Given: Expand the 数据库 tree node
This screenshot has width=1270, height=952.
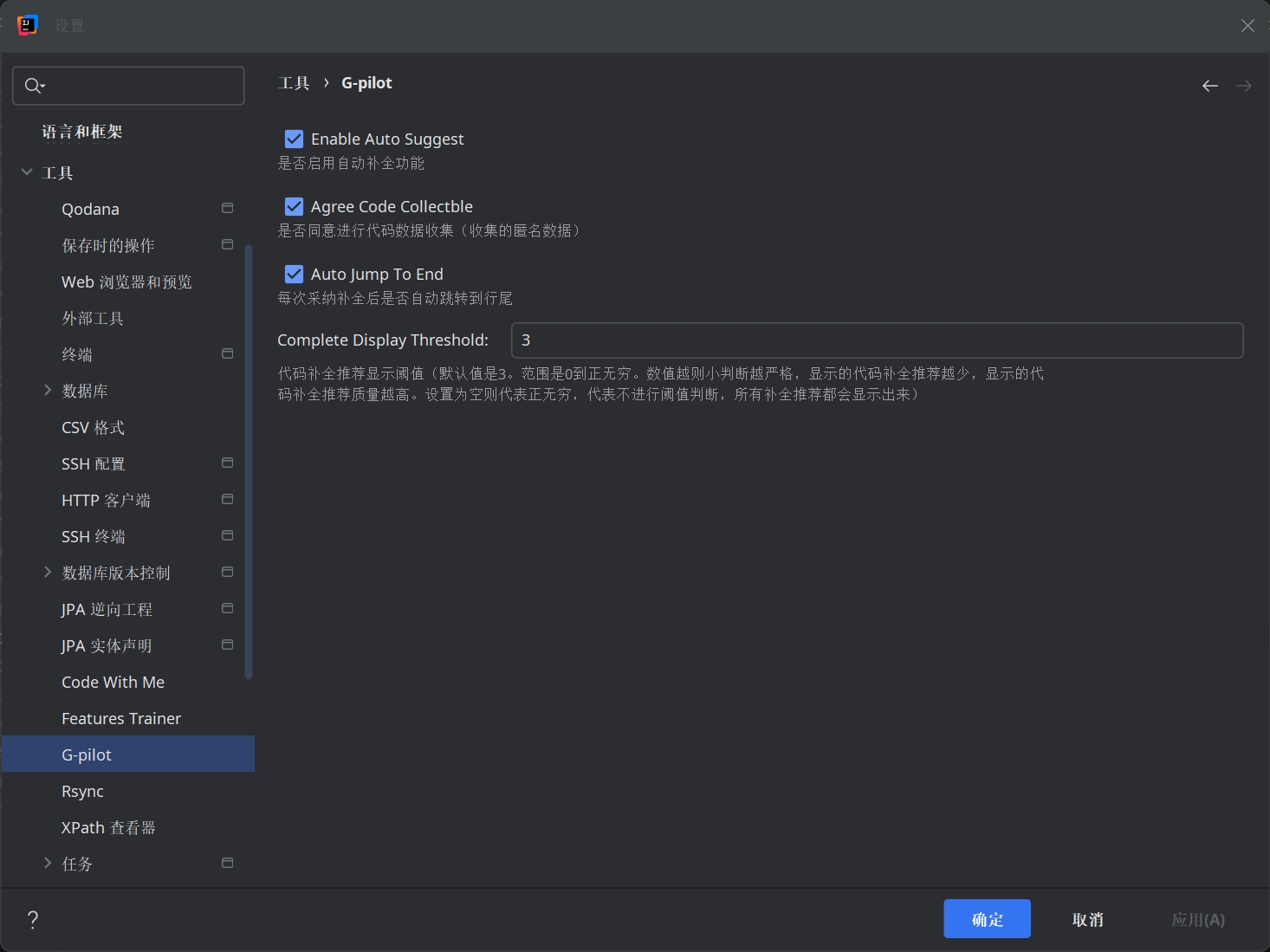Looking at the screenshot, I should pyautogui.click(x=48, y=391).
